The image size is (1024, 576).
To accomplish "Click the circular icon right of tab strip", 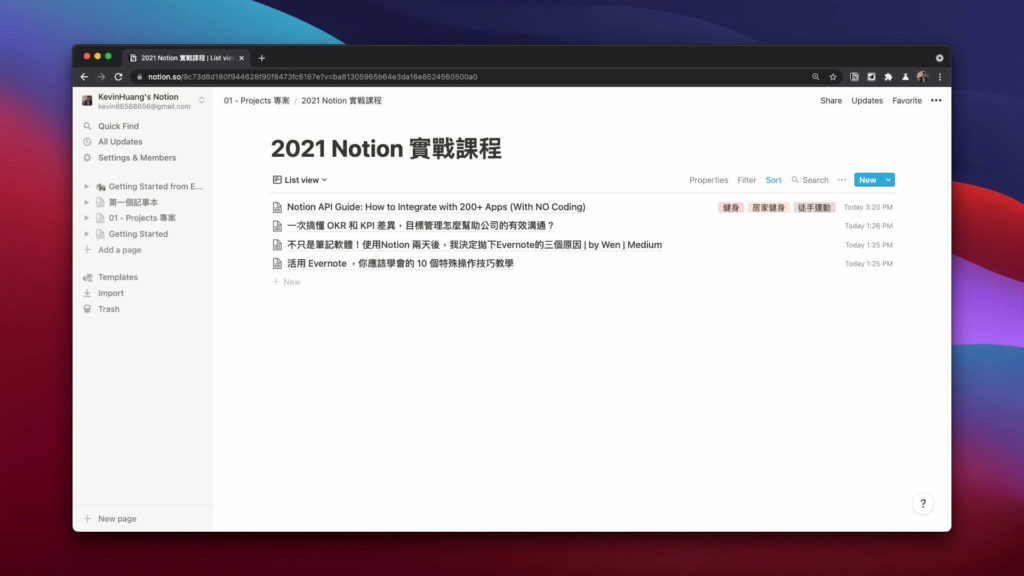I will click(x=939, y=58).
